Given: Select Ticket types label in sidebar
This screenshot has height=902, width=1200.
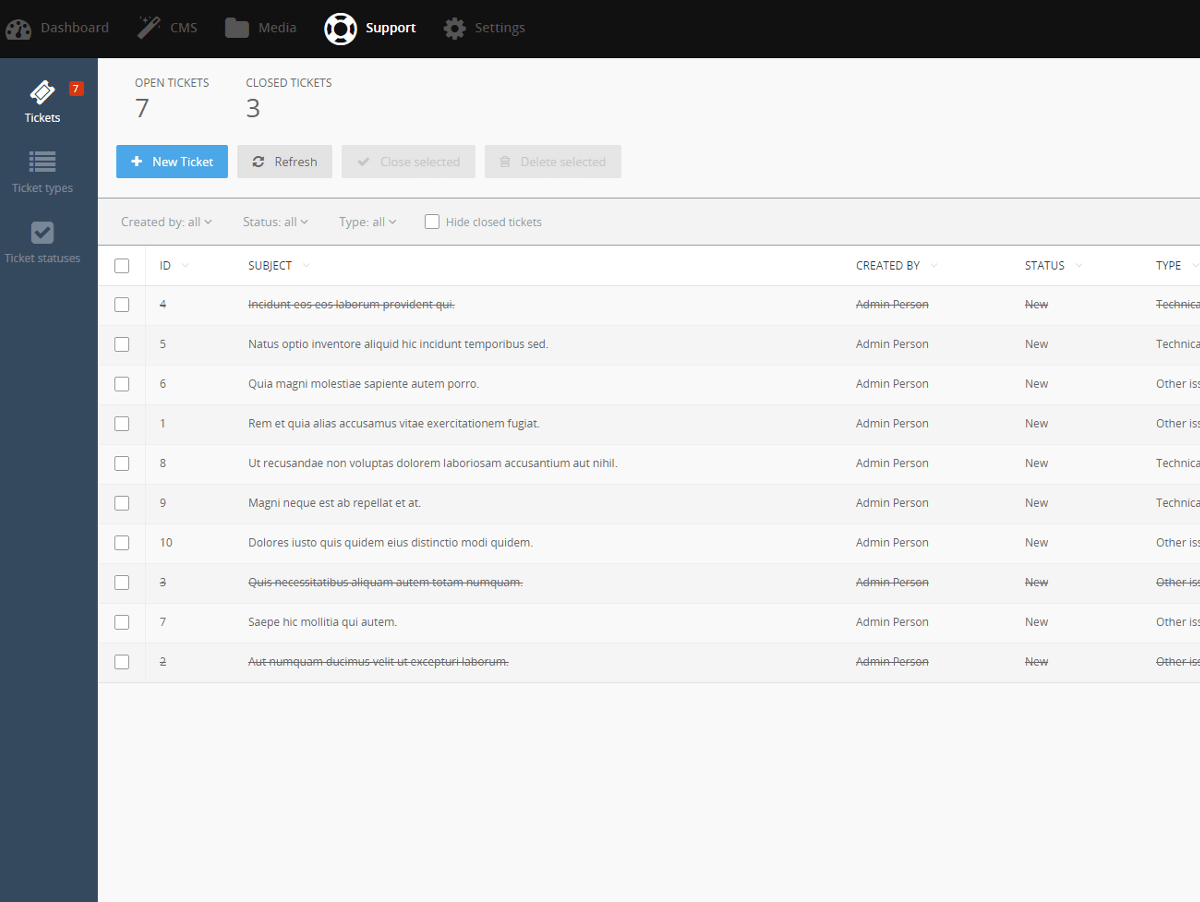Looking at the screenshot, I should coord(42,188).
